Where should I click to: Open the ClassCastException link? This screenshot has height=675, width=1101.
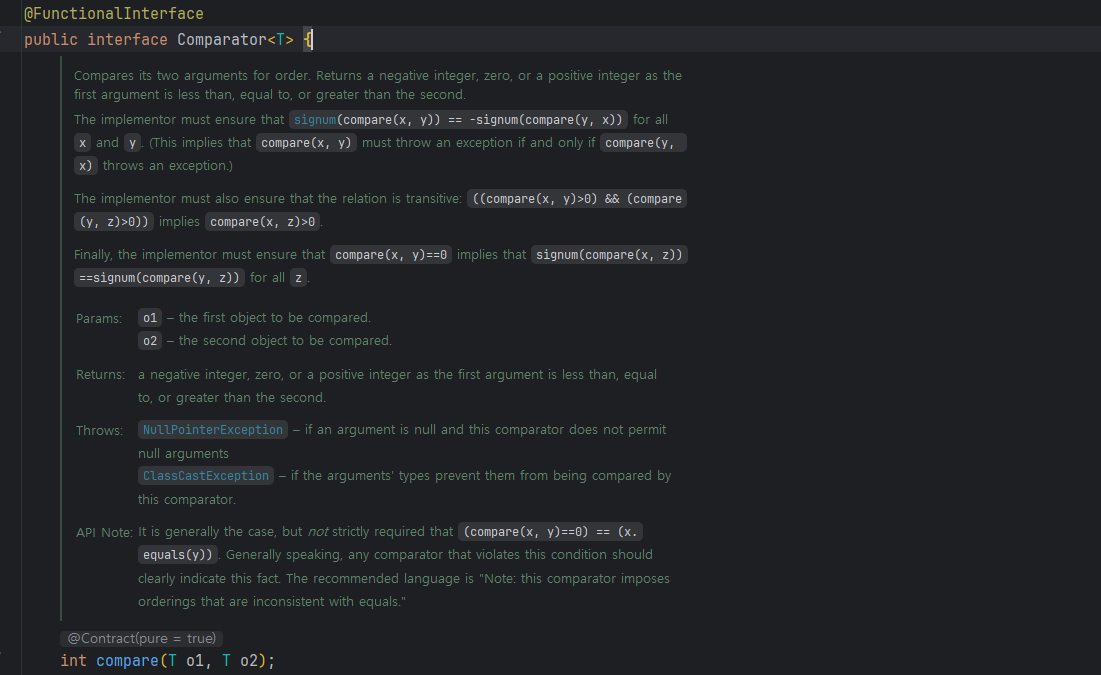[x=206, y=476]
